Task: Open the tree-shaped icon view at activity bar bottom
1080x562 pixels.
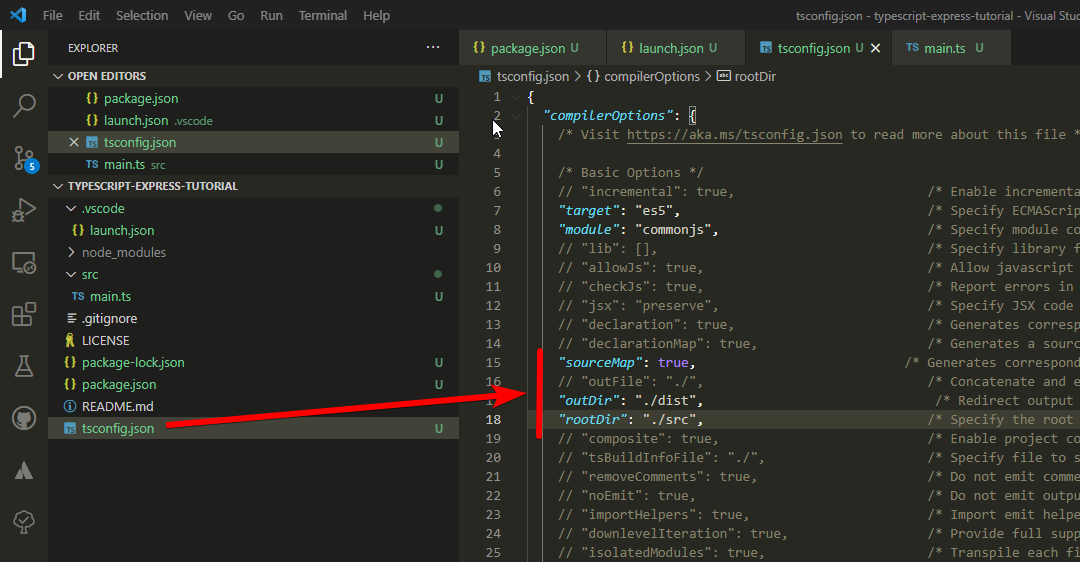Action: click(x=23, y=522)
